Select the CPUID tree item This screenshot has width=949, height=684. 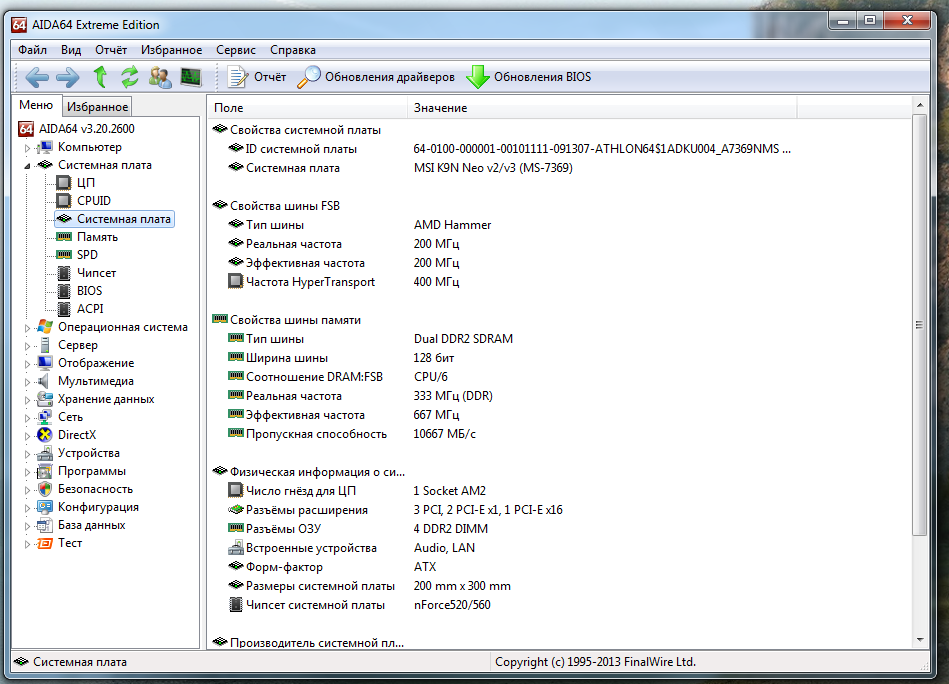click(93, 201)
